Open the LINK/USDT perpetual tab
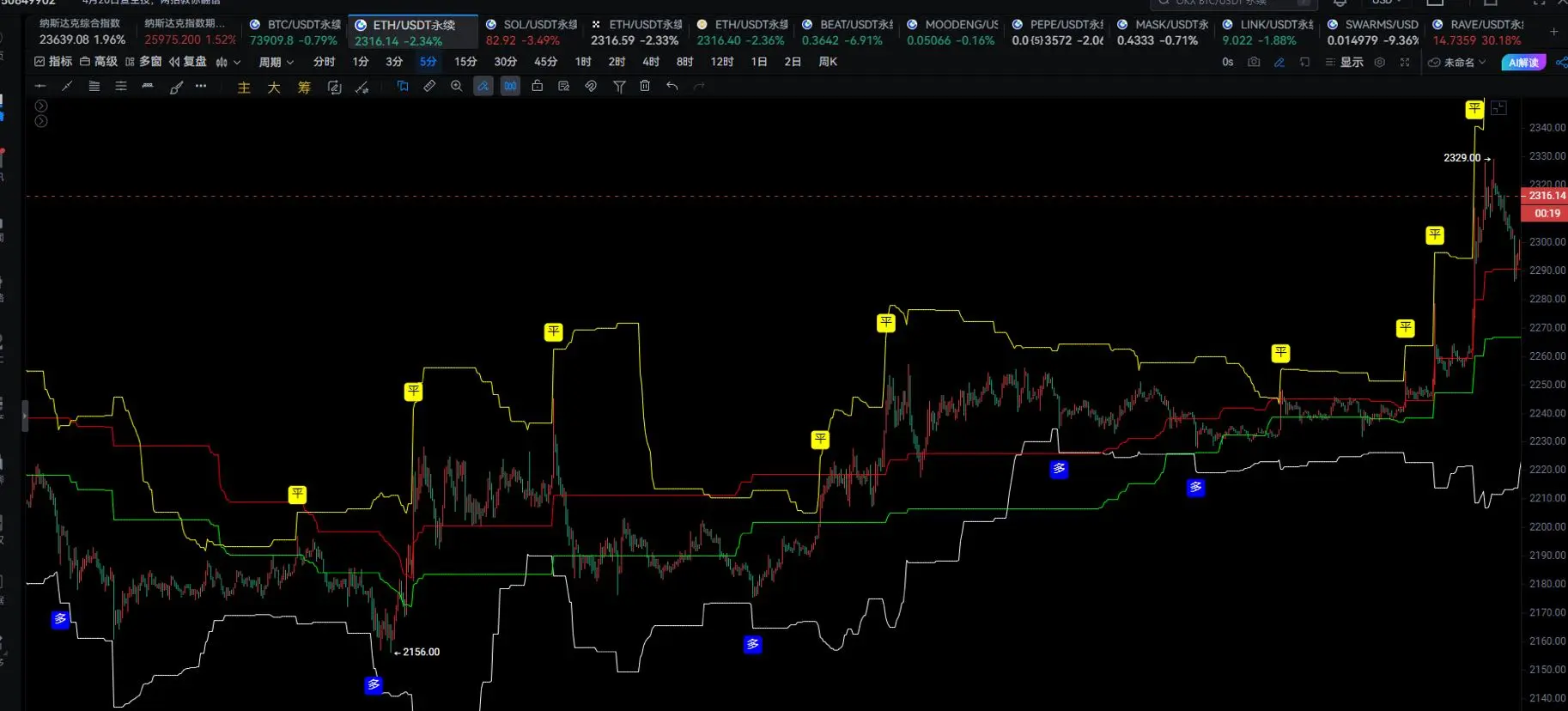Screen dimensions: 1568x711 coord(1267,32)
